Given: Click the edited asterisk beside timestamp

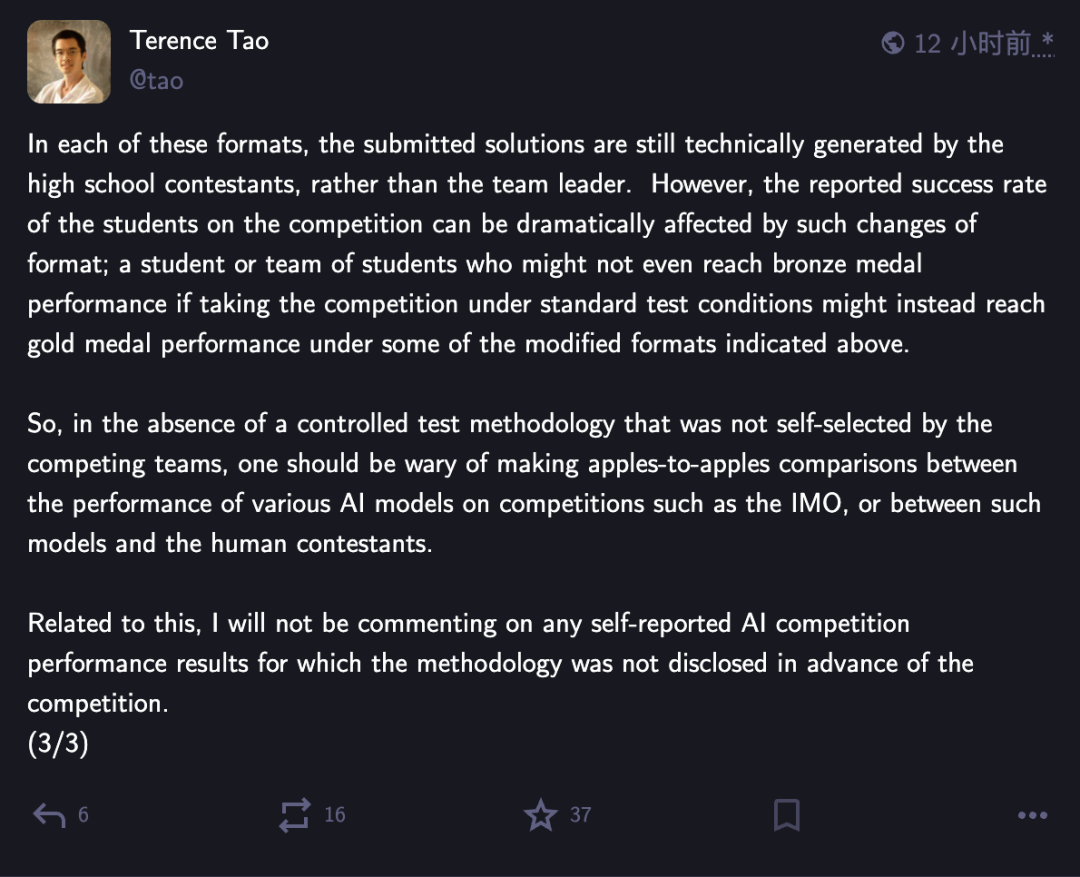Looking at the screenshot, I should coord(1047,39).
